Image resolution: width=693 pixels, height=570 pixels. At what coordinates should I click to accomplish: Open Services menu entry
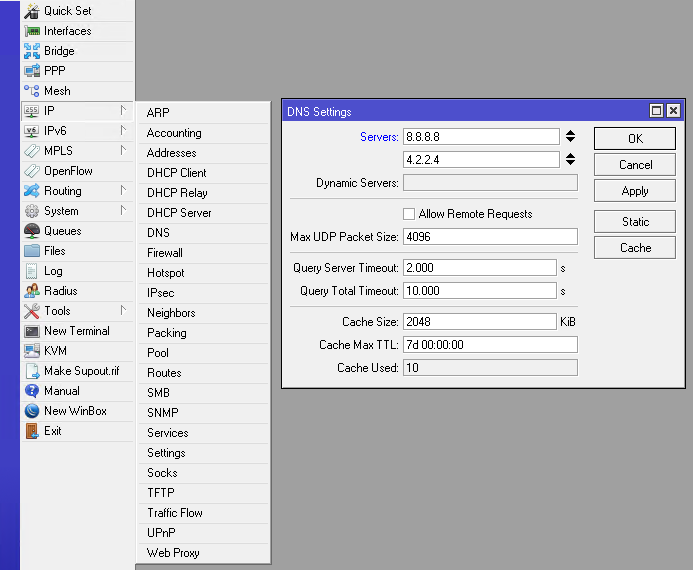[x=203, y=433]
